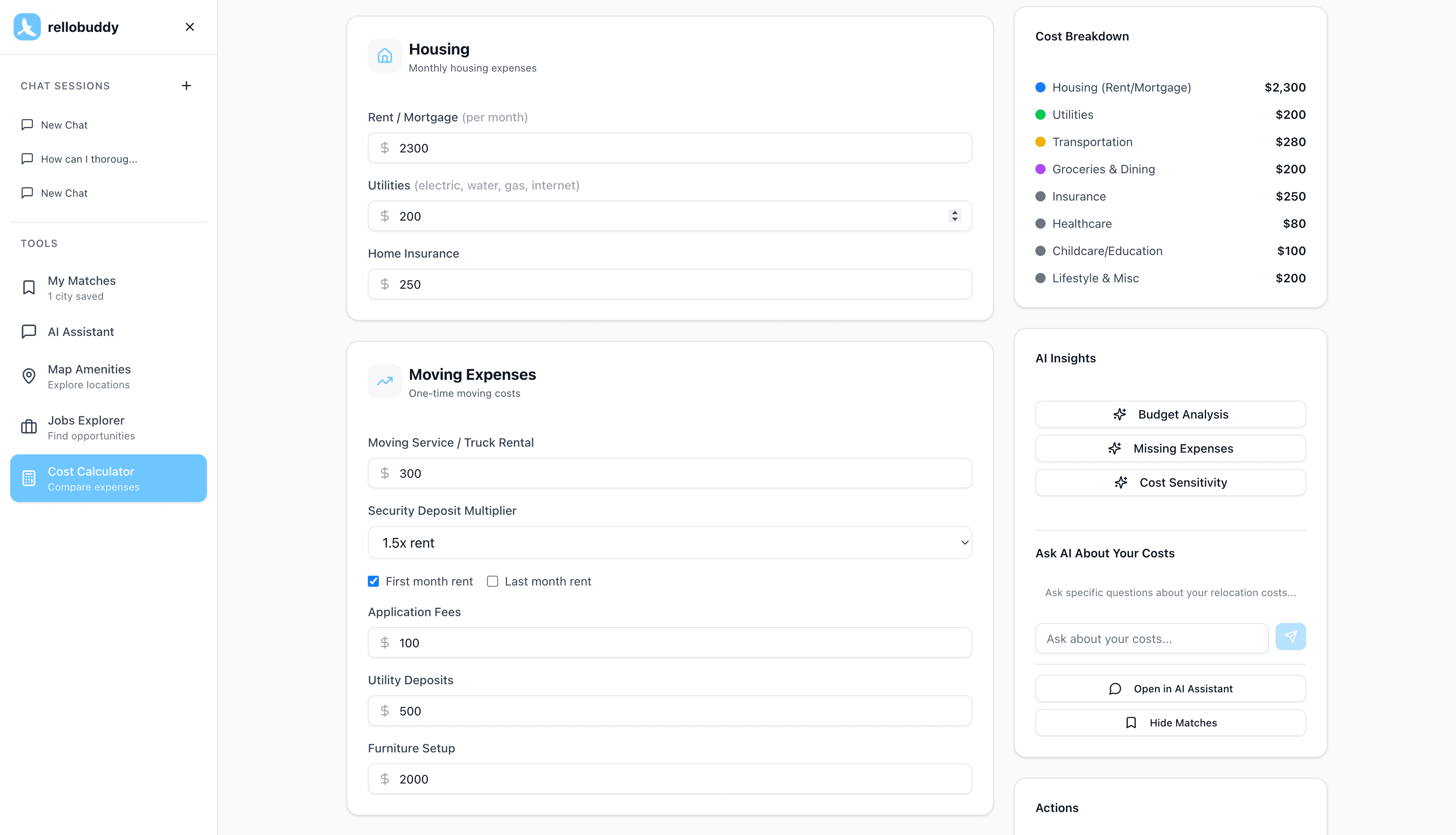
Task: Click the Hide Matches button
Action: point(1170,723)
